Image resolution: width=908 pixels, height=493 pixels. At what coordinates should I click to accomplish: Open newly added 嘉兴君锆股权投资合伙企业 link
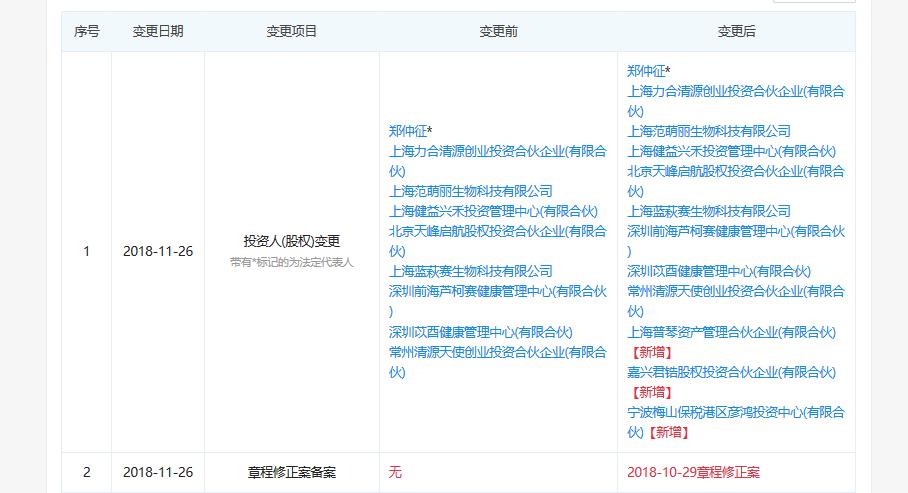pyautogui.click(x=731, y=372)
